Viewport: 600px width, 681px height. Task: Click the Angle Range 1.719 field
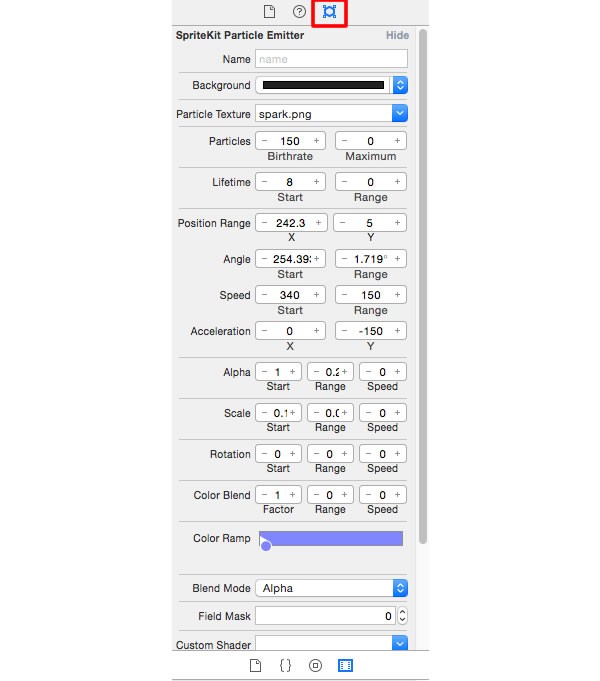coord(371,259)
